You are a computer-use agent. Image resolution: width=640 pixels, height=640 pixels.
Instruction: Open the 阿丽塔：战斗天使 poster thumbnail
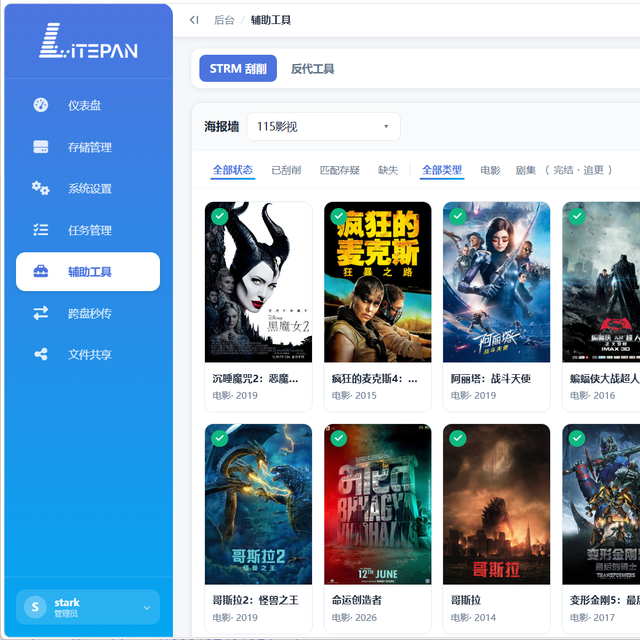(x=497, y=282)
